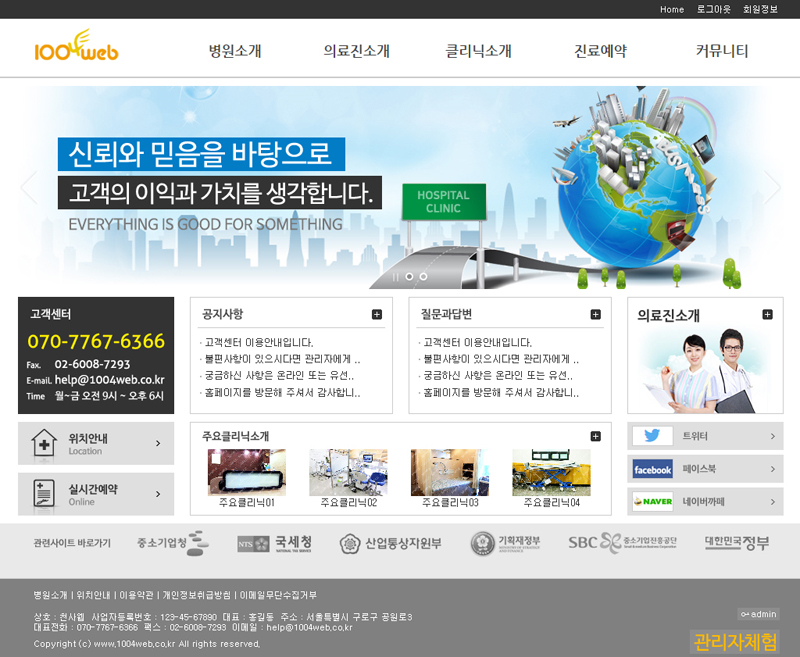Open the 커뮤니티 main menu item
The height and width of the screenshot is (657, 800).
click(722, 51)
